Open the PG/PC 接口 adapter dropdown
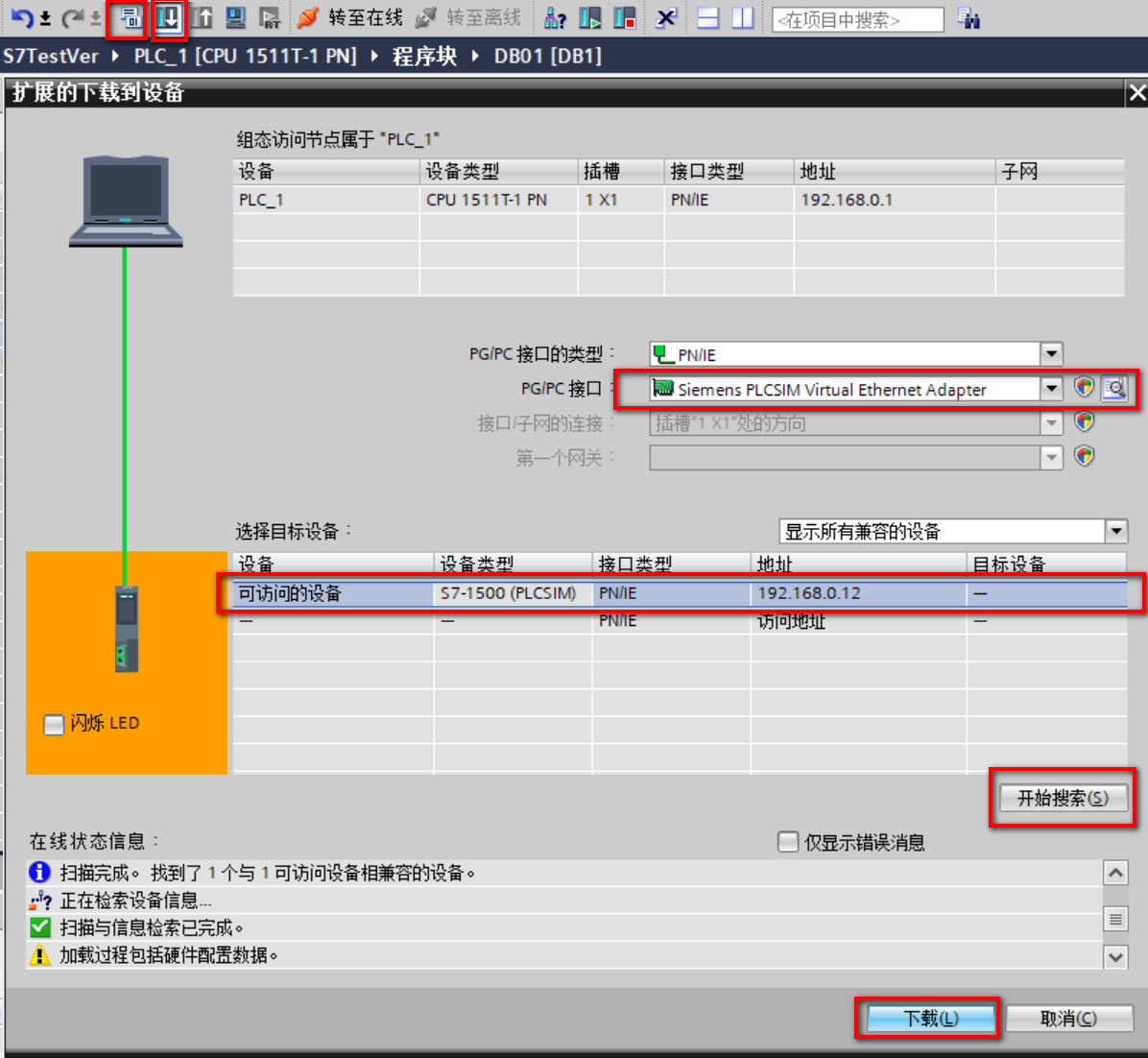The width and height of the screenshot is (1148, 1058). pyautogui.click(x=1051, y=389)
